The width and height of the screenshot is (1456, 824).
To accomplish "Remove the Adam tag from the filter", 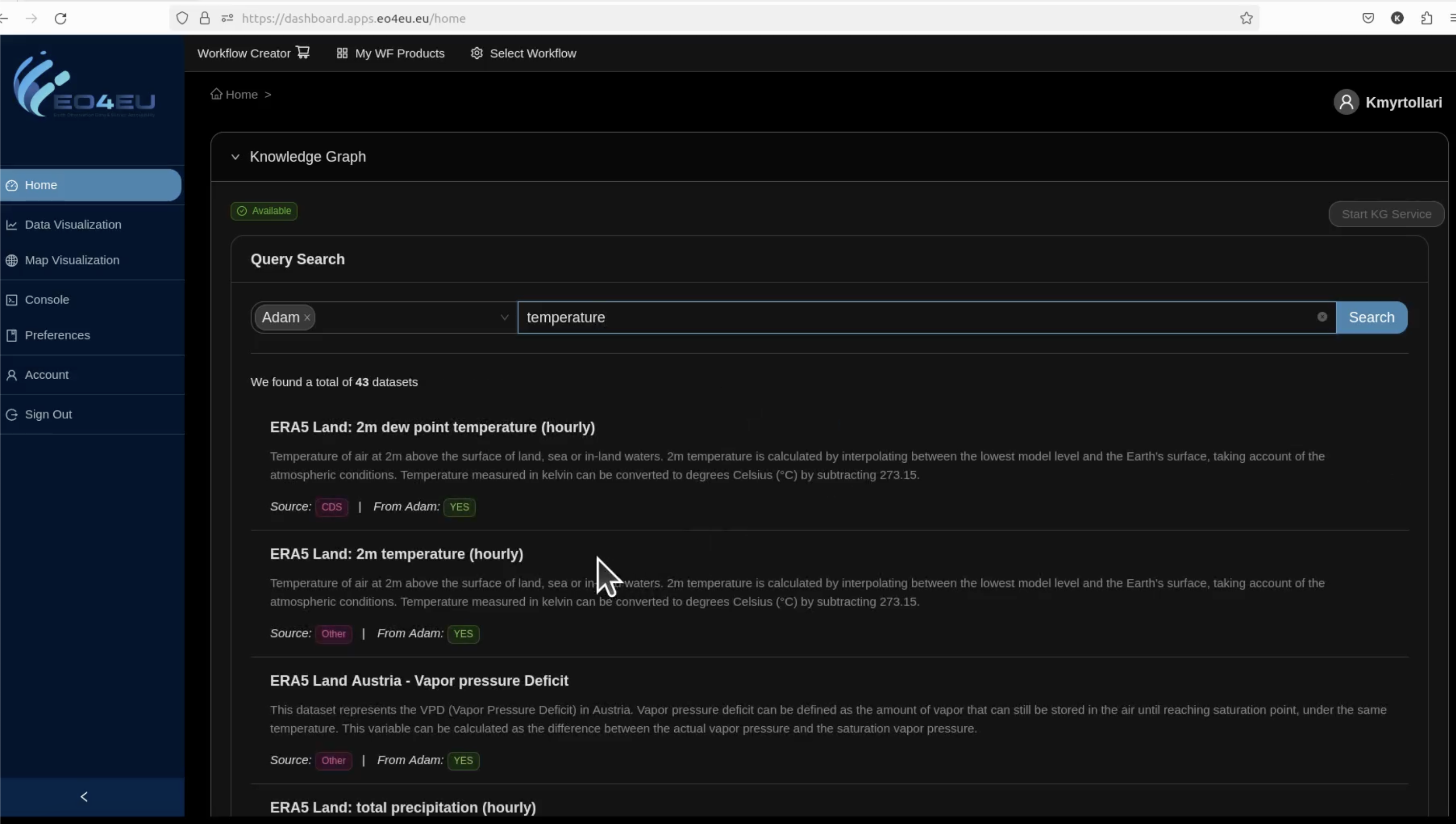I will tap(307, 318).
